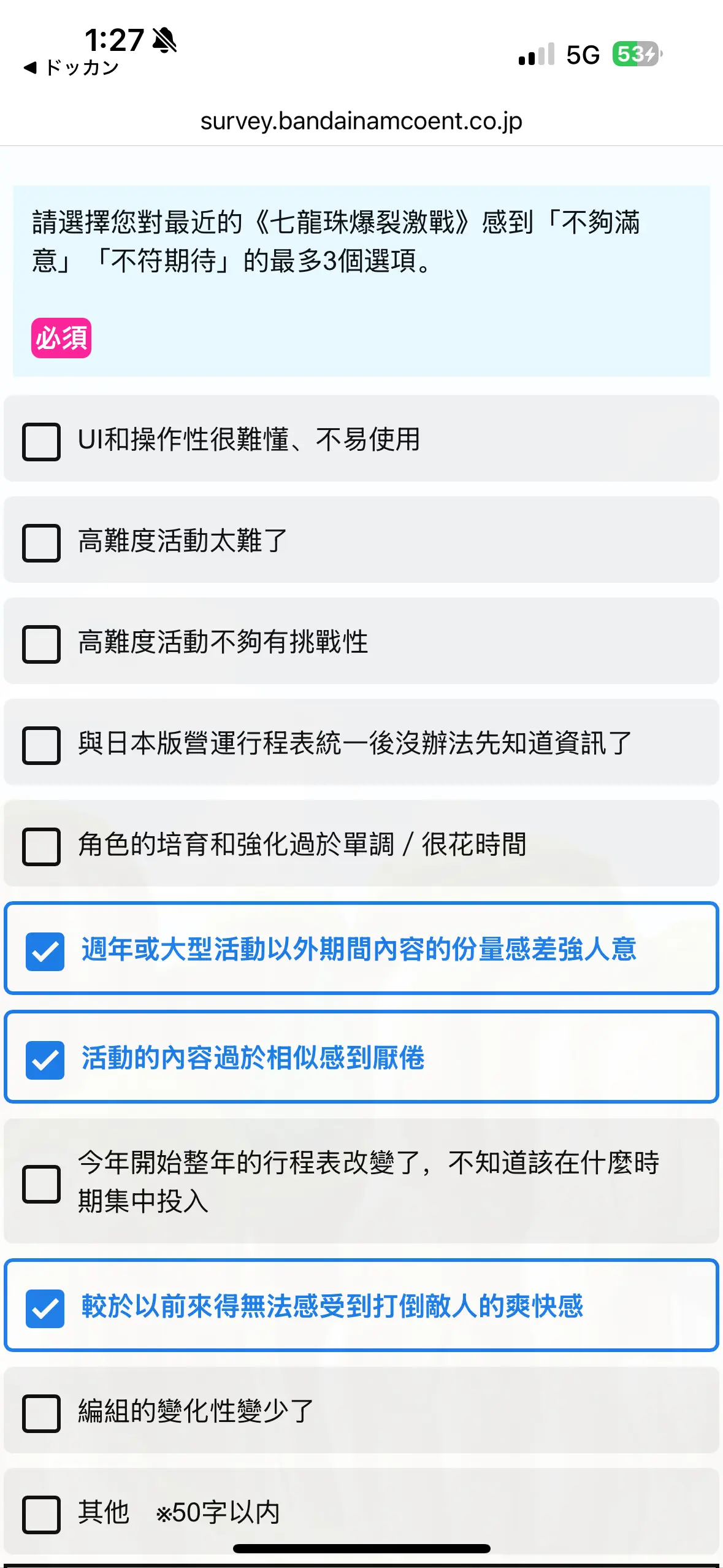
Task: Tap the muted bell icon in status bar
Action: click(164, 40)
